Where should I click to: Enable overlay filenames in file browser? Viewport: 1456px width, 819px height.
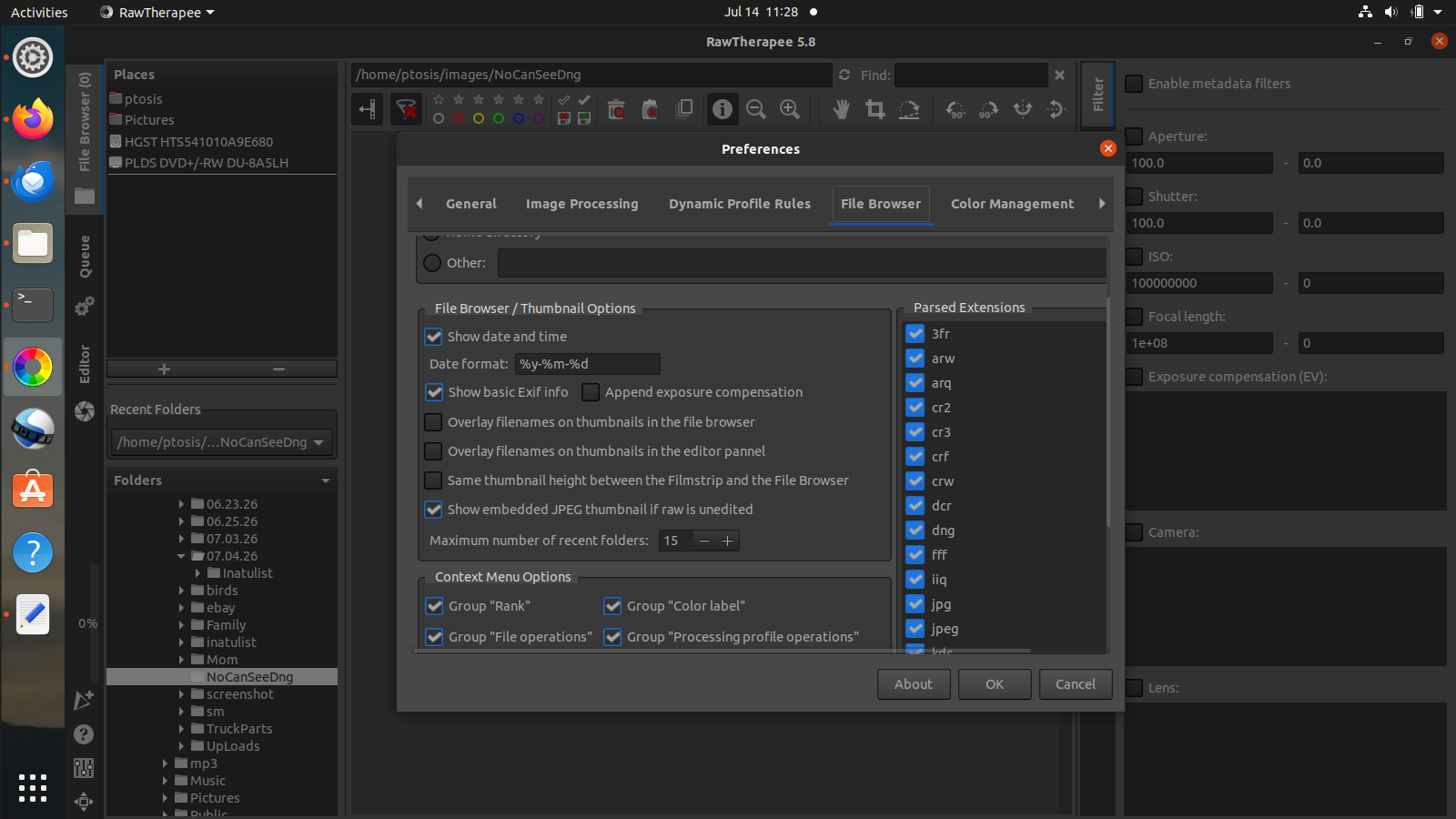pyautogui.click(x=434, y=422)
